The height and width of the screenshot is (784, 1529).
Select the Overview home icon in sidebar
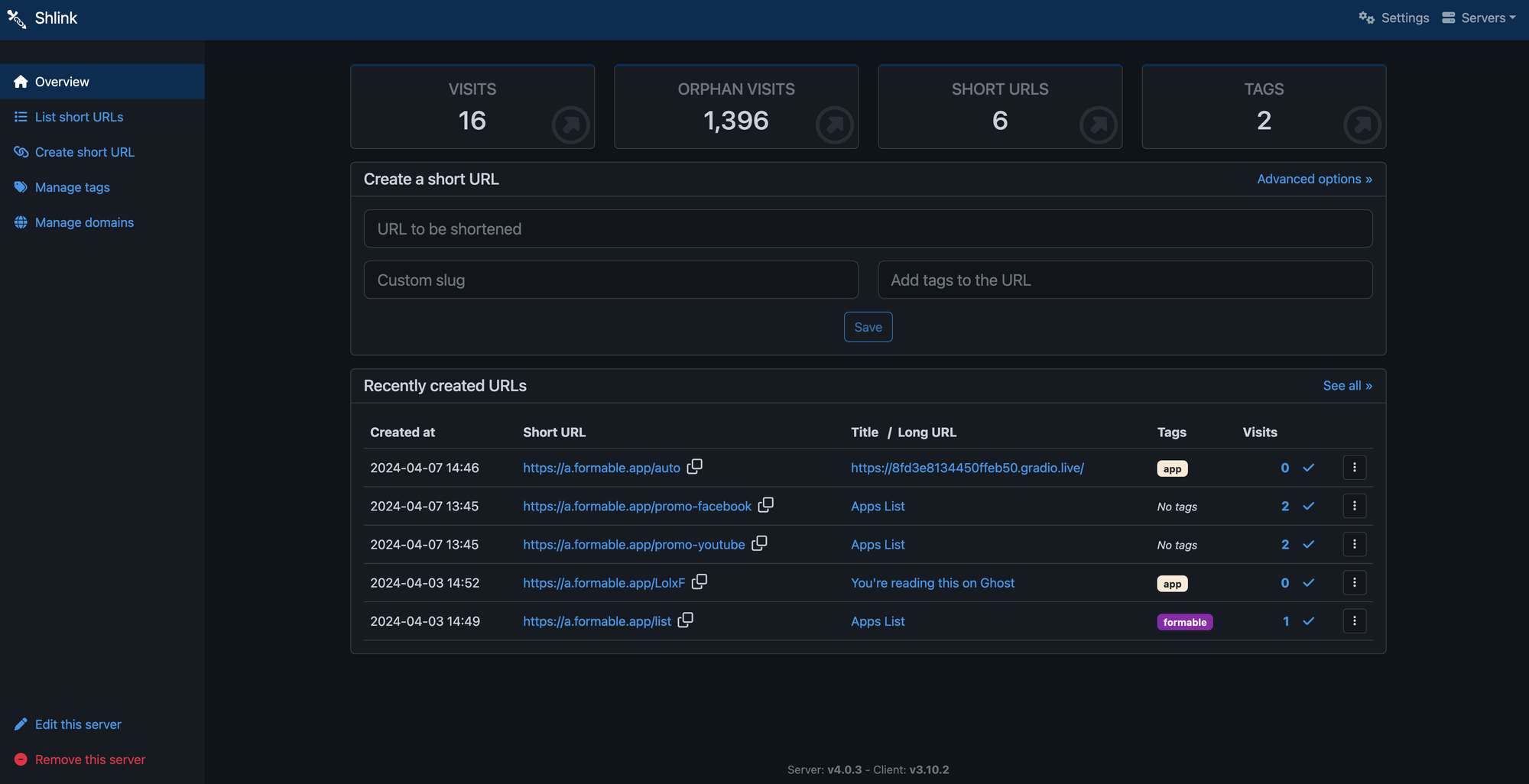20,81
